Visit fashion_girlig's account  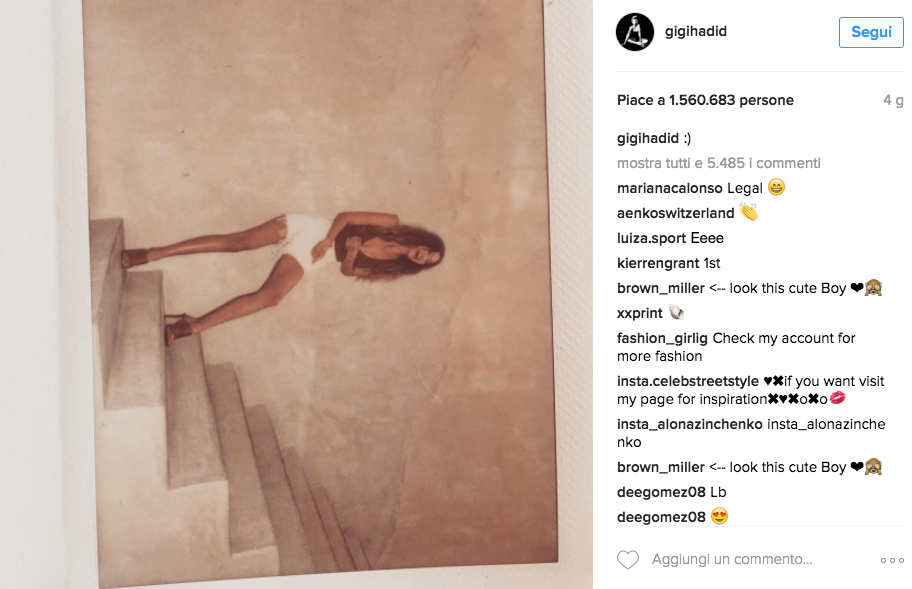click(x=662, y=338)
